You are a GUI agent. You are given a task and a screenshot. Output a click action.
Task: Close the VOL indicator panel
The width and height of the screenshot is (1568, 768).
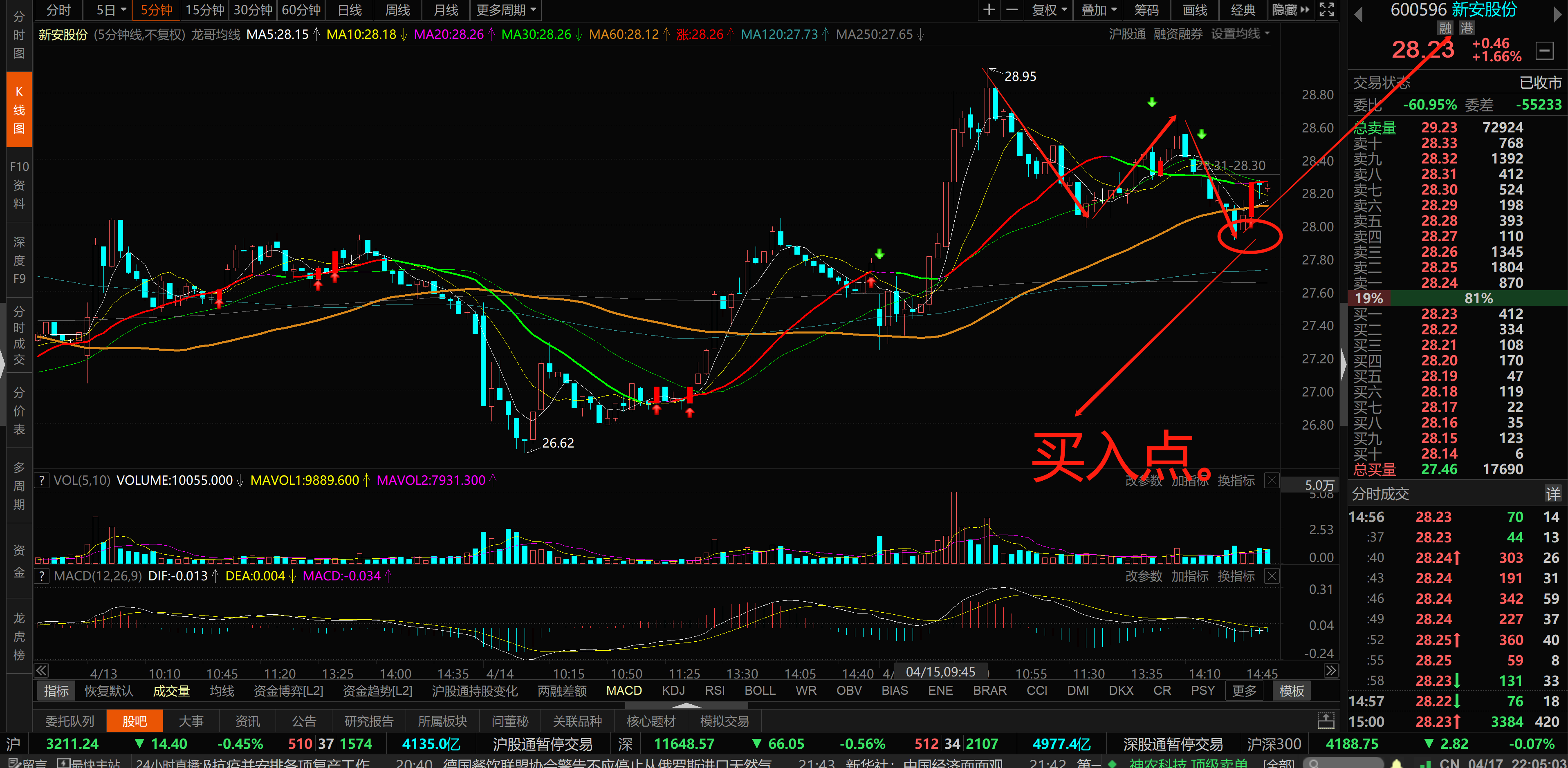tap(1272, 480)
